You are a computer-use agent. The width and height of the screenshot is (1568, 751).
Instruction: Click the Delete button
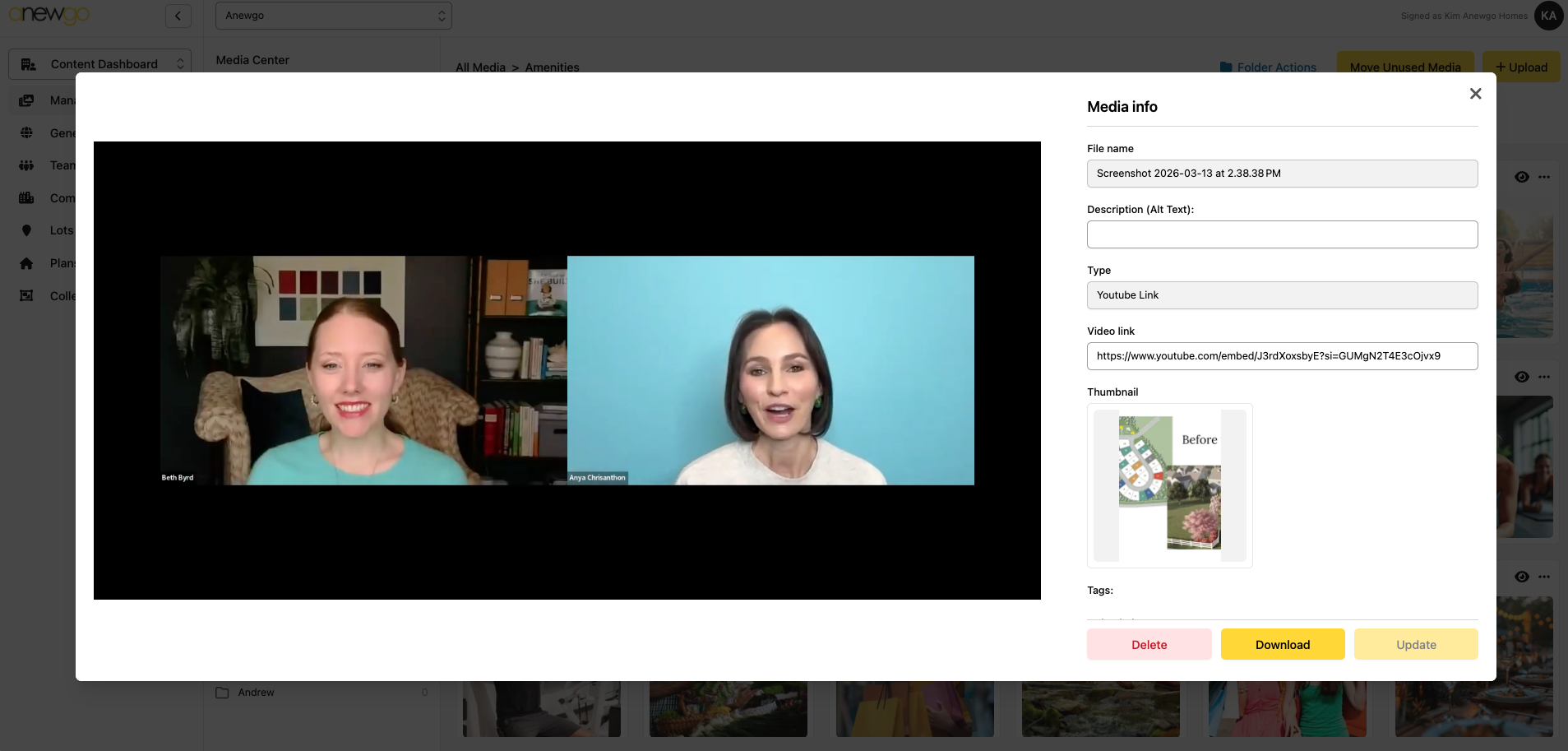click(1149, 644)
